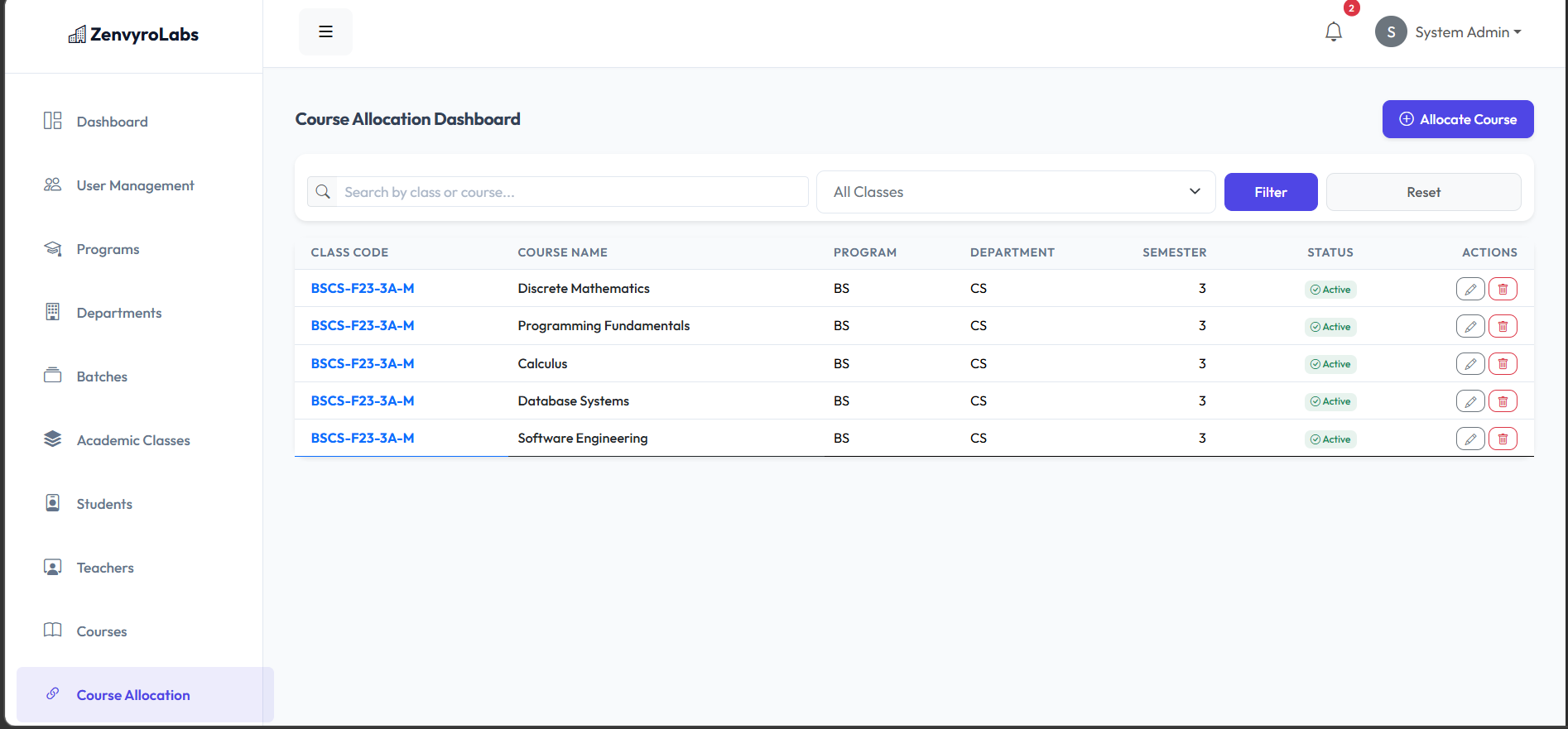Edit the Software Engineering allocation
The image size is (1568, 729).
1469,439
